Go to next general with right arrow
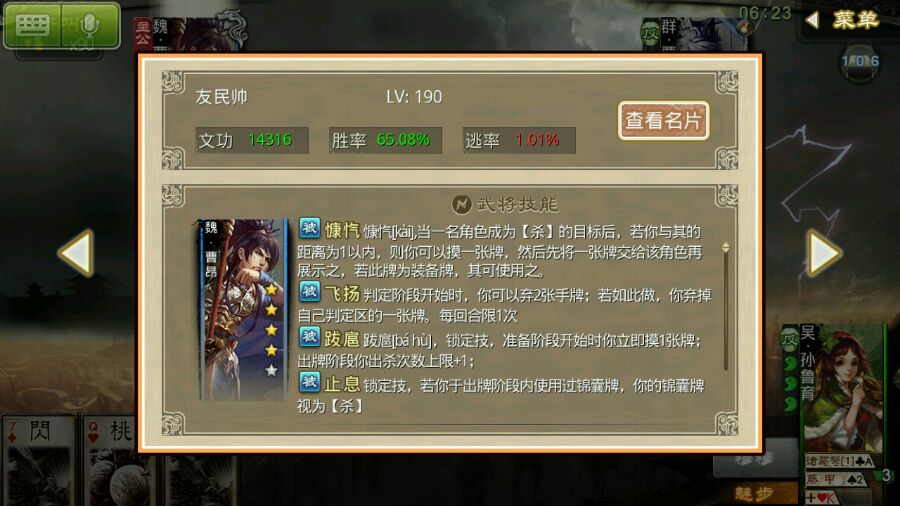Viewport: 900px width, 506px height. tap(824, 253)
